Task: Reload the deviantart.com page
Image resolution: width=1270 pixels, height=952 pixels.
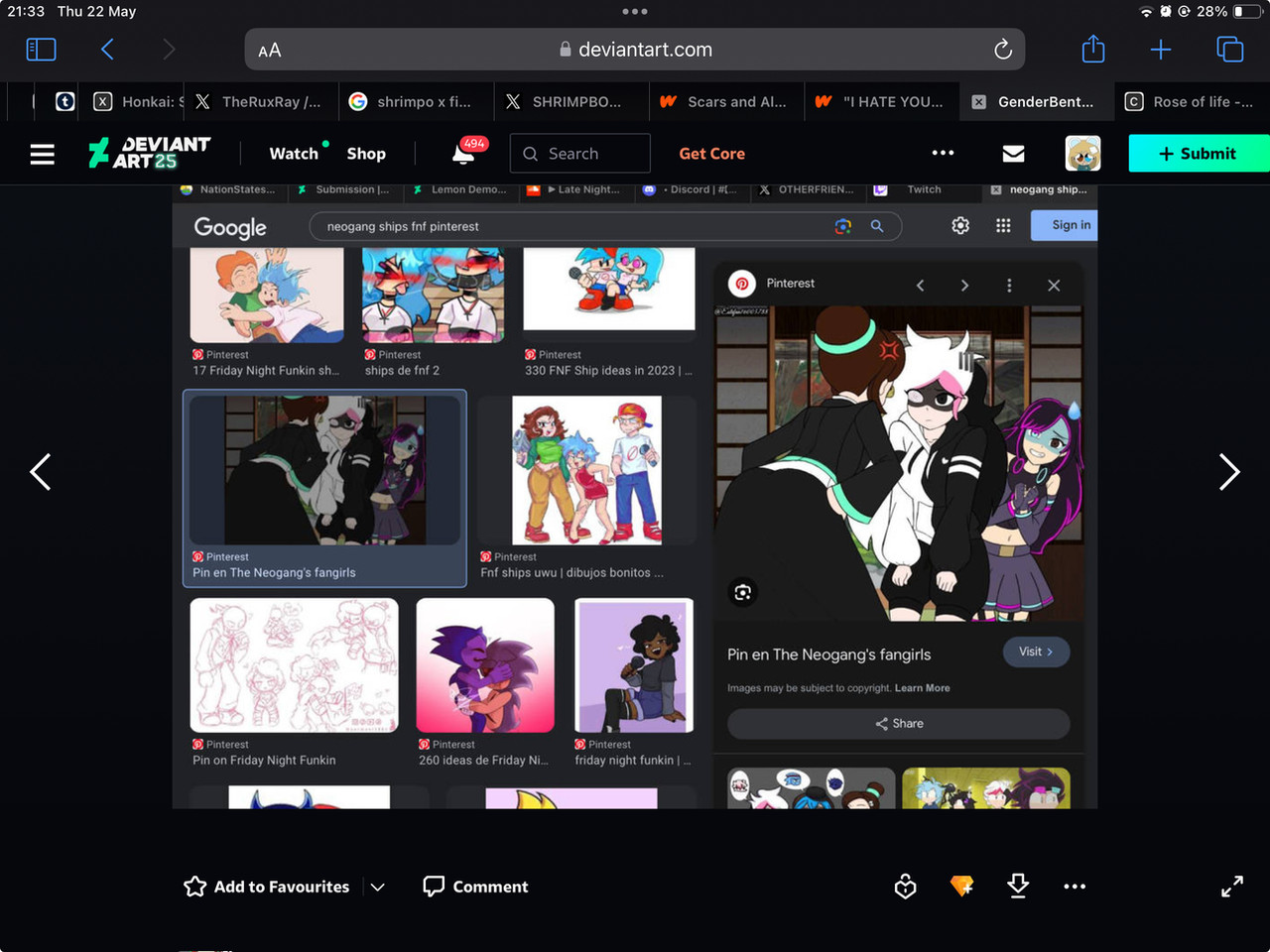Action: tap(1002, 50)
